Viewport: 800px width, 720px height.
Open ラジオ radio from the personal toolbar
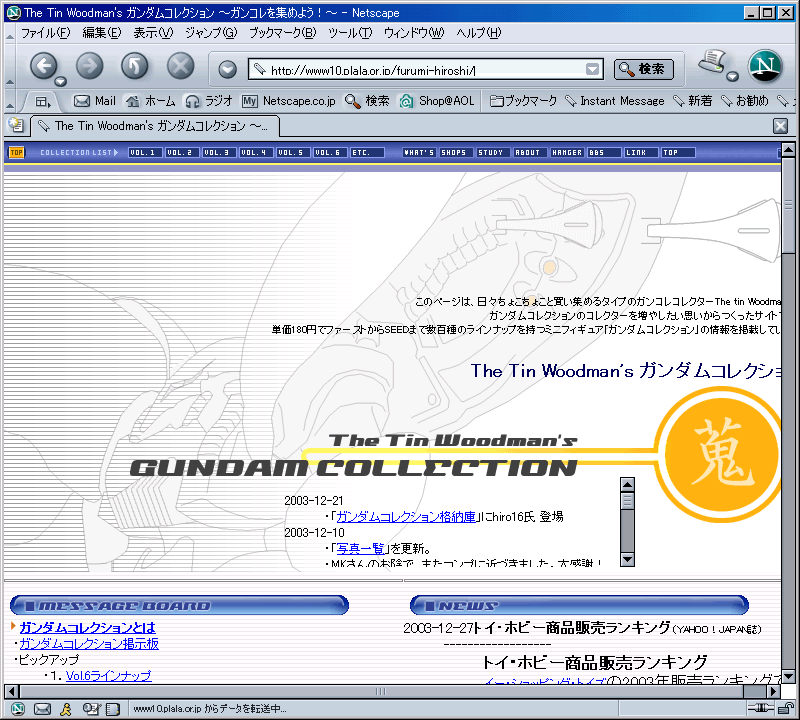pos(209,101)
